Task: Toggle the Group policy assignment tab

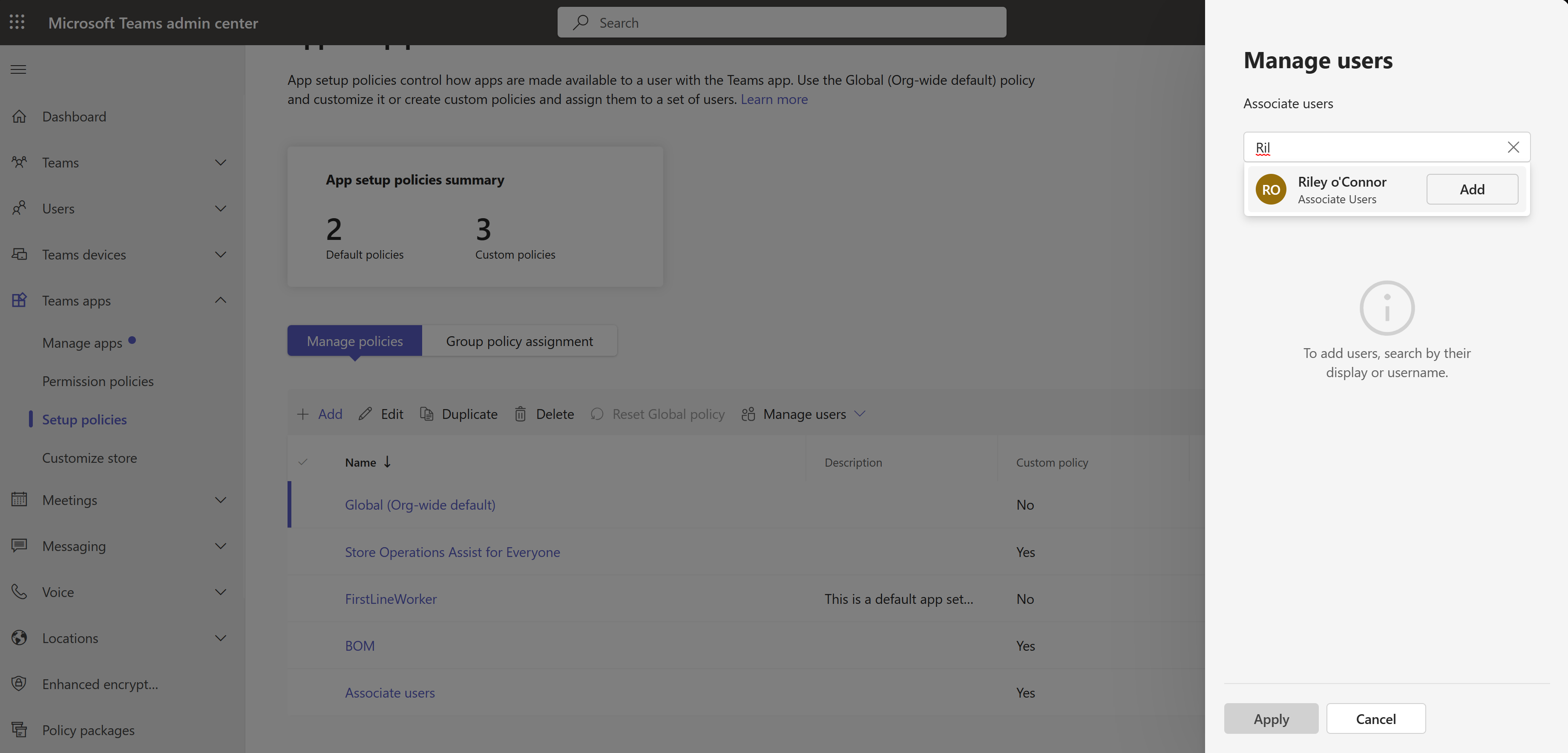Action: pos(518,340)
